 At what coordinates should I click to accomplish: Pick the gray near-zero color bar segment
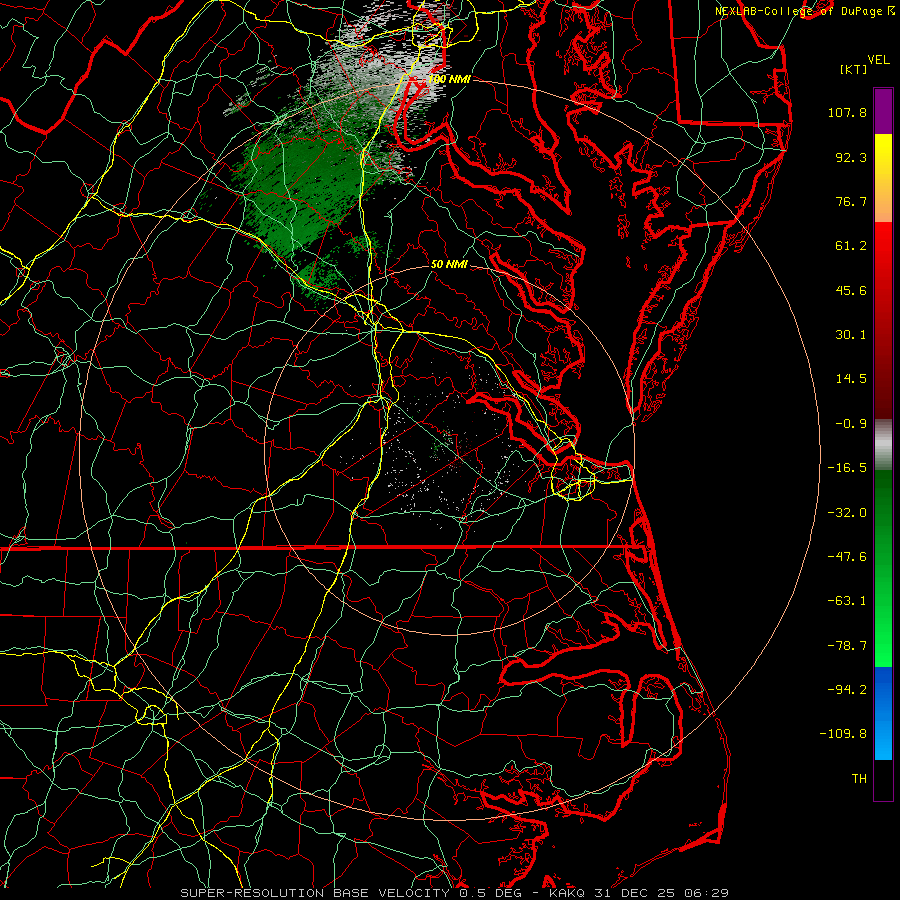pyautogui.click(x=883, y=445)
